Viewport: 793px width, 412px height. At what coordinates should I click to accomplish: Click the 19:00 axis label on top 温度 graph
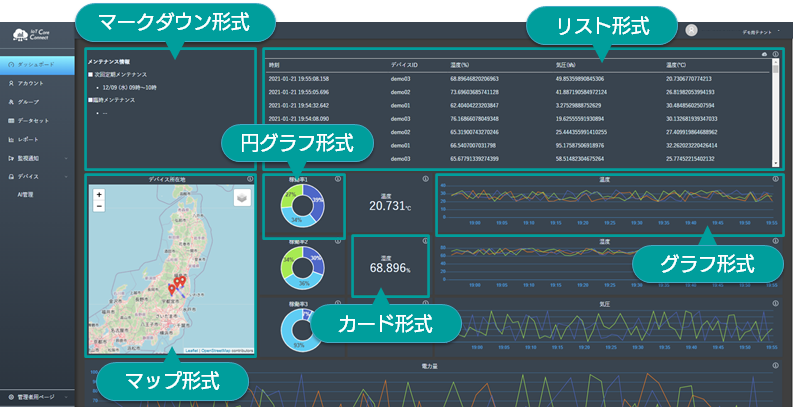tap(475, 223)
